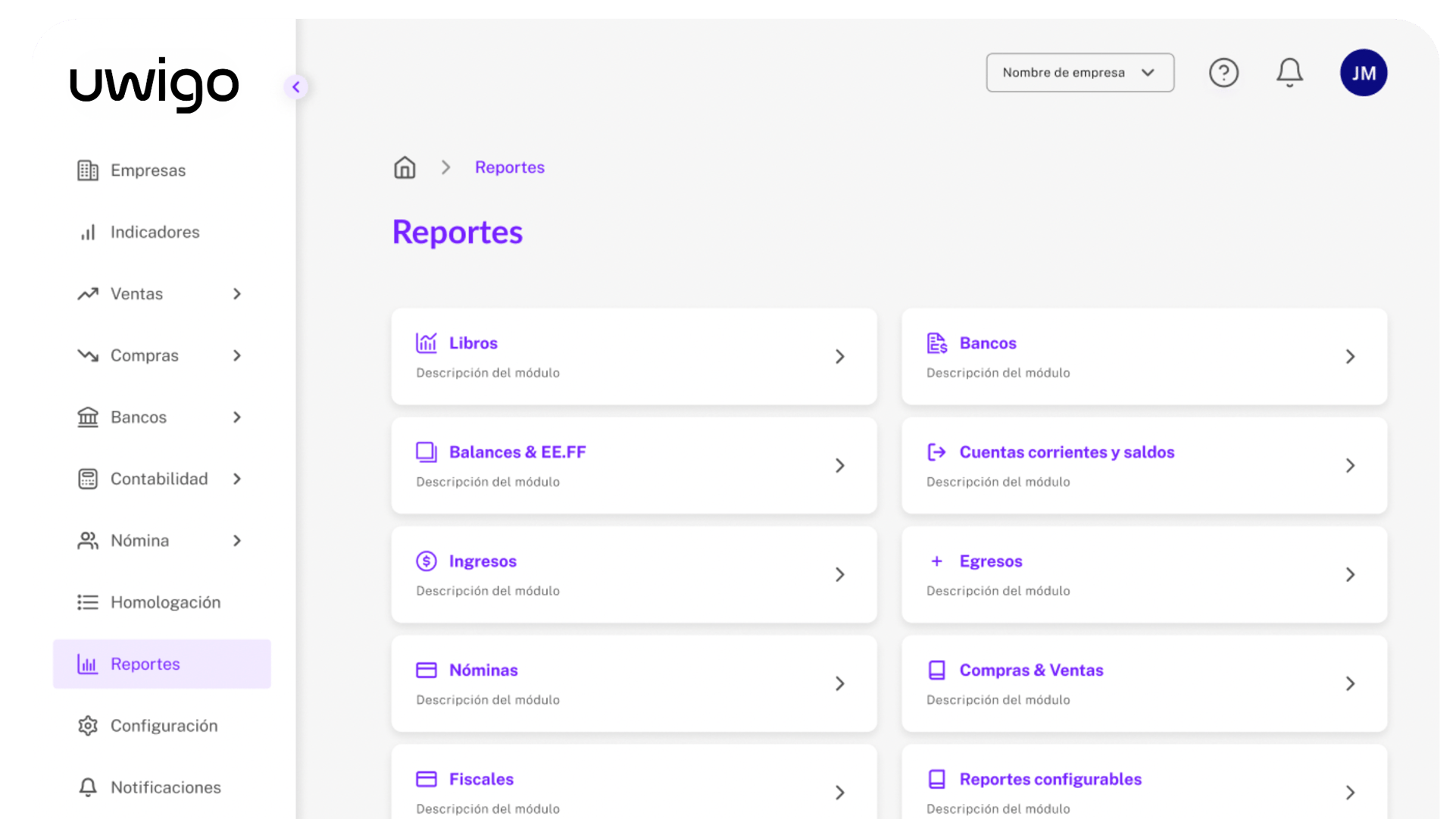Screen dimensions: 1456x819
Task: Select Homologación in the sidebar
Action: (165, 602)
